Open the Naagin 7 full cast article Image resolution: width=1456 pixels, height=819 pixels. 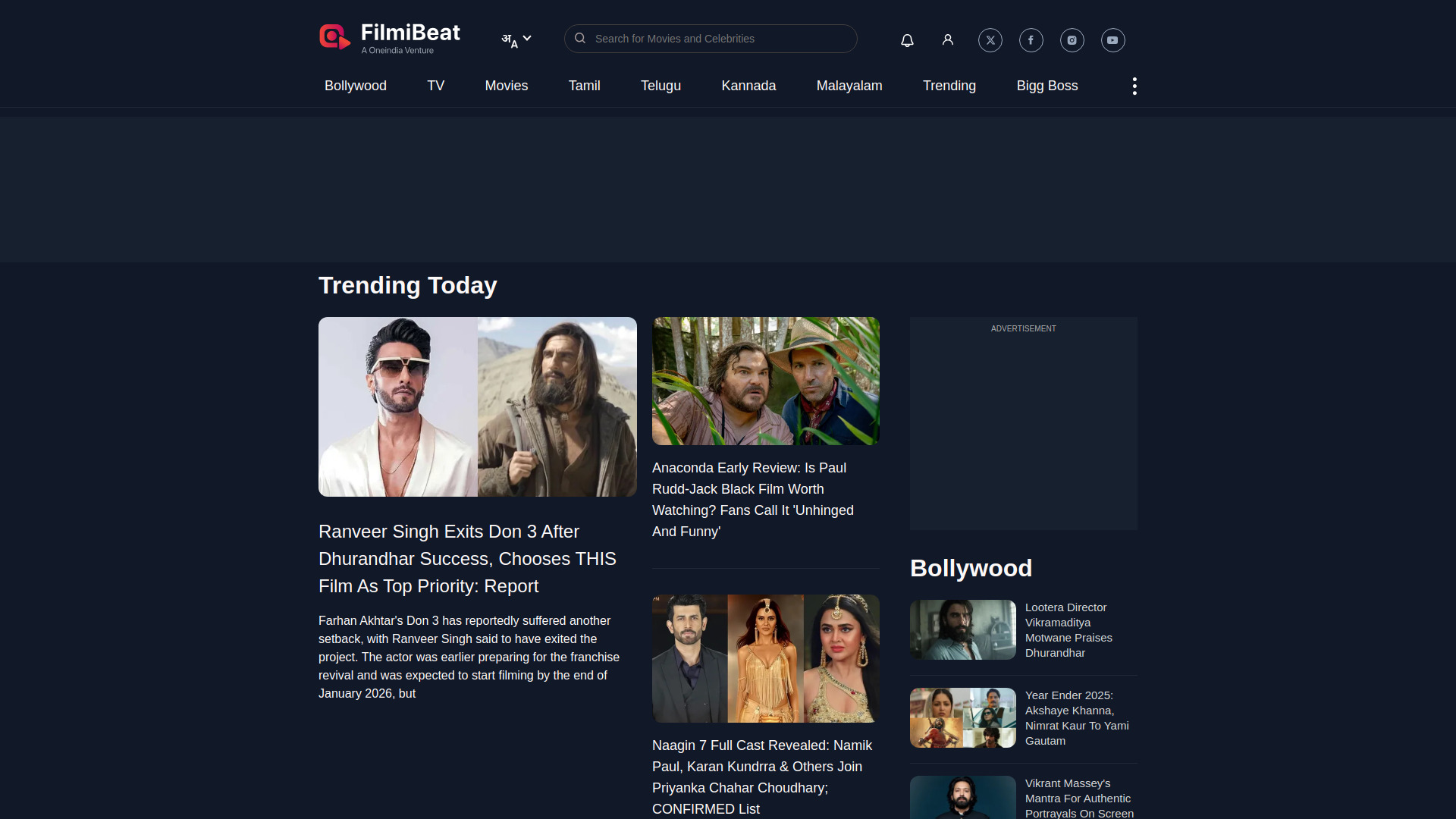[x=762, y=777]
